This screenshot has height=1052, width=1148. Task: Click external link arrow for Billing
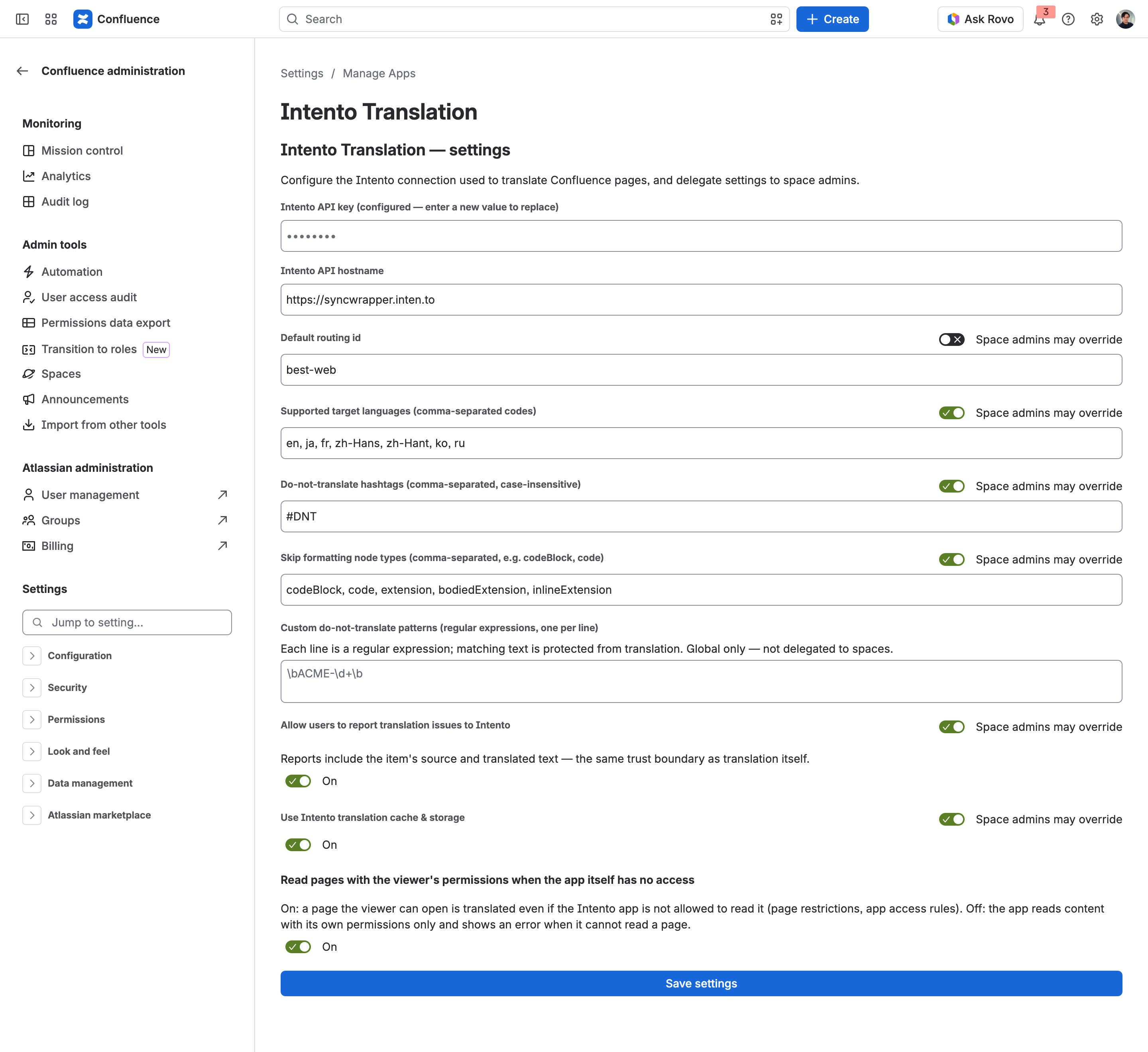tap(223, 546)
